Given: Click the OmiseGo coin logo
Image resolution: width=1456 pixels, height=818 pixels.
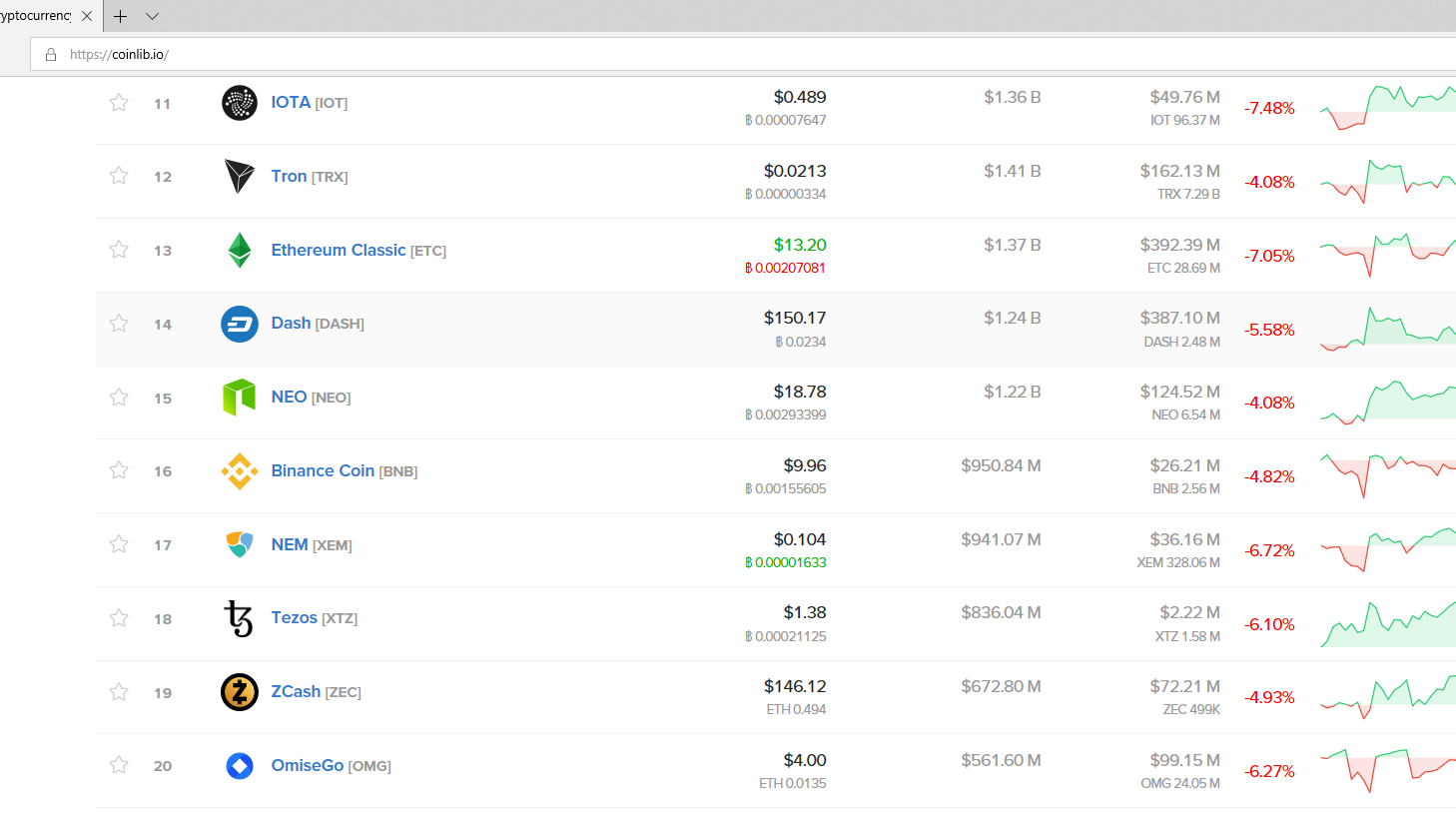Looking at the screenshot, I should click(240, 766).
